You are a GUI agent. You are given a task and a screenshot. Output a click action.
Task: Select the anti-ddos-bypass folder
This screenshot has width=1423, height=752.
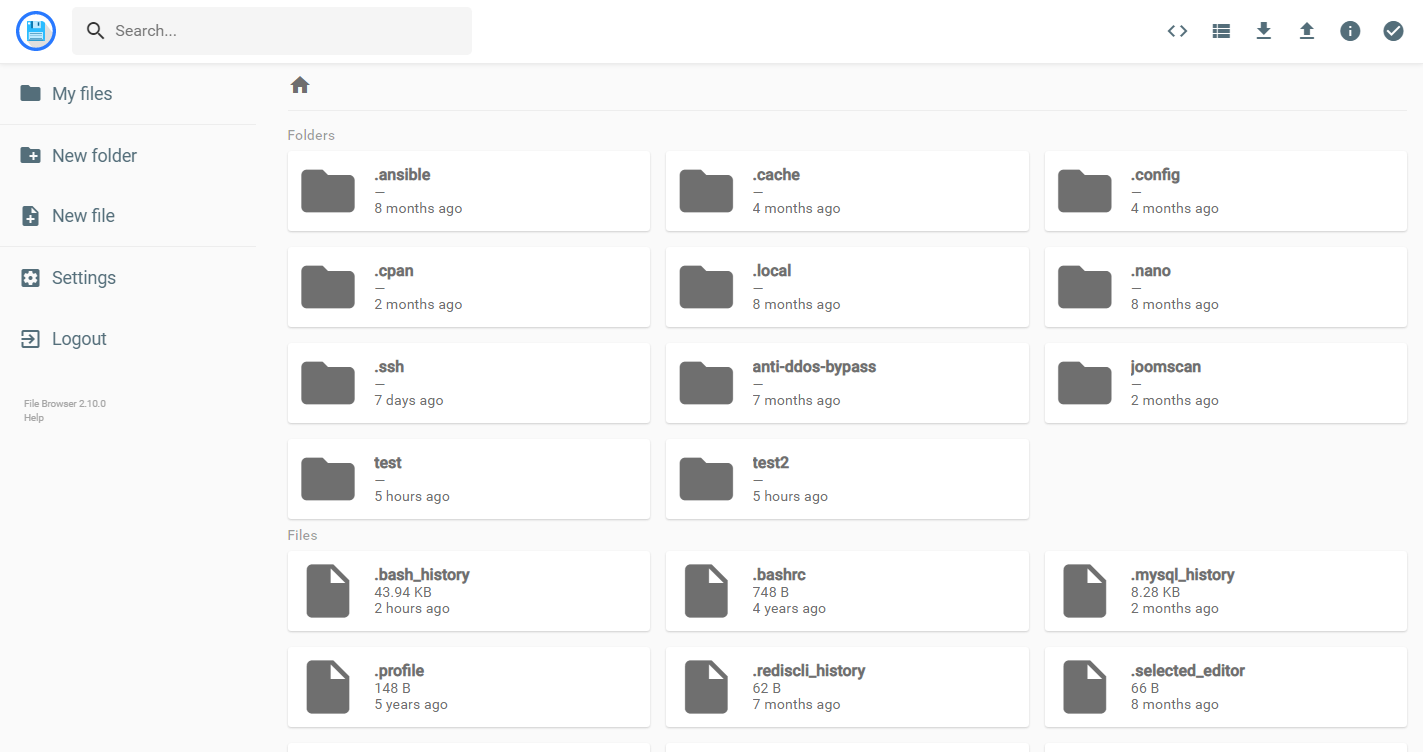tap(847, 383)
